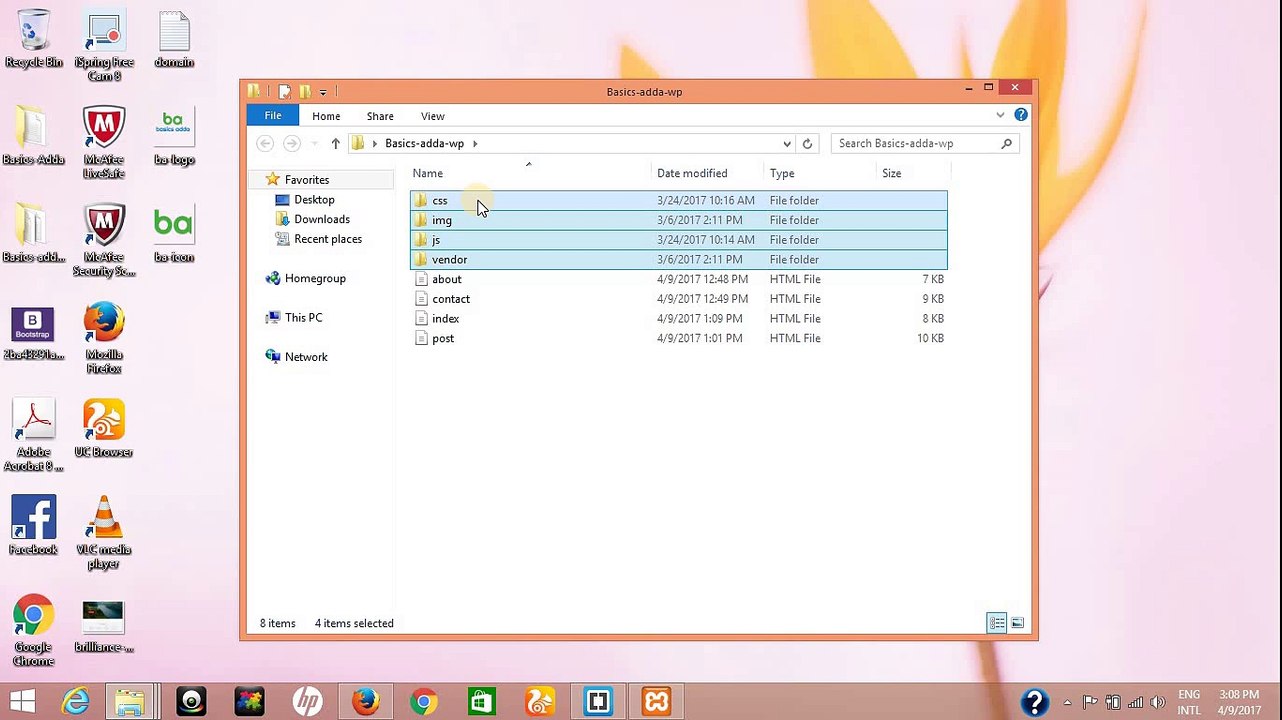Open Google Chrome in the taskbar
The height and width of the screenshot is (720, 1282).
pos(424,701)
